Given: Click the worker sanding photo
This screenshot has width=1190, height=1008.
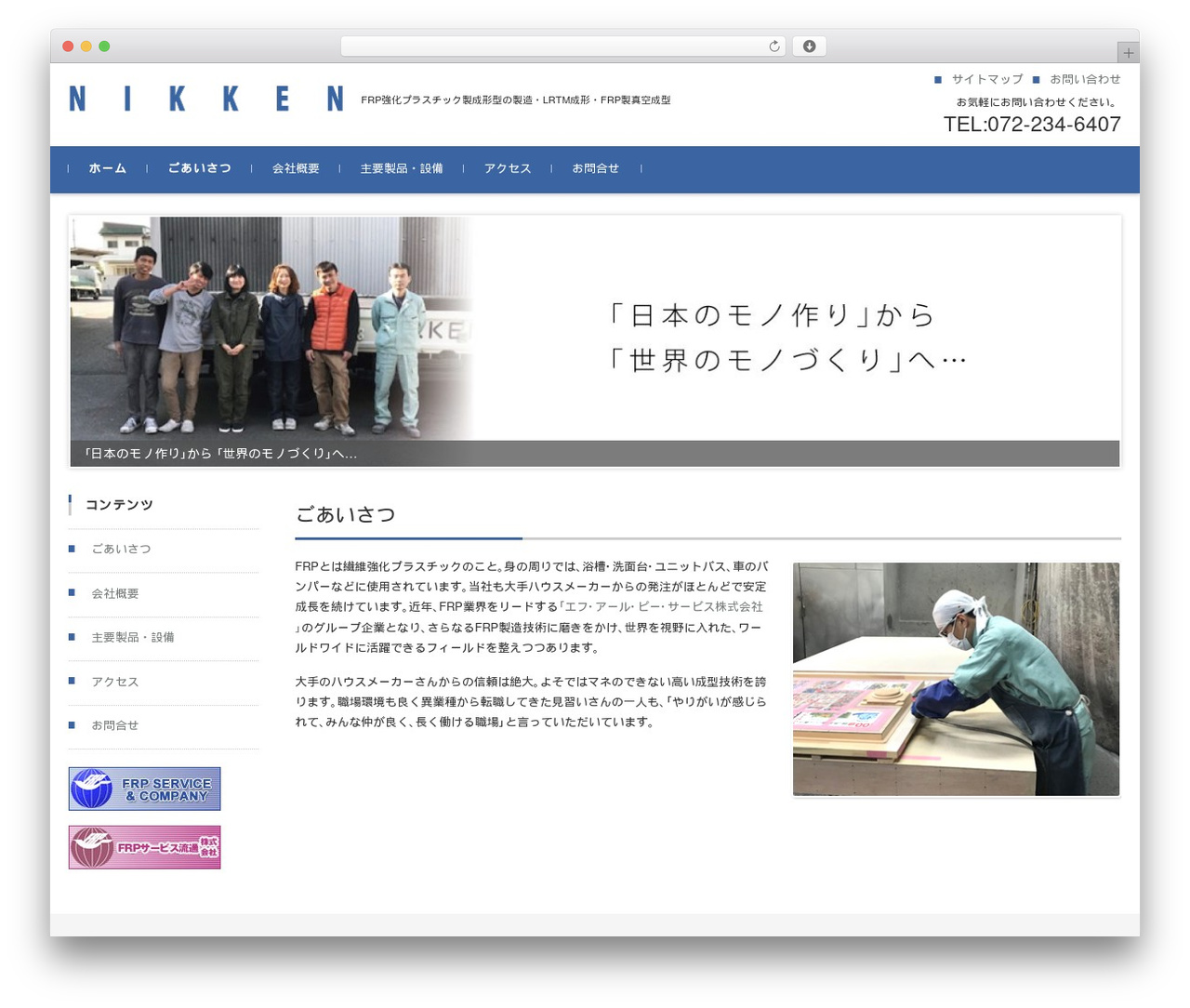Looking at the screenshot, I should coord(956,679).
